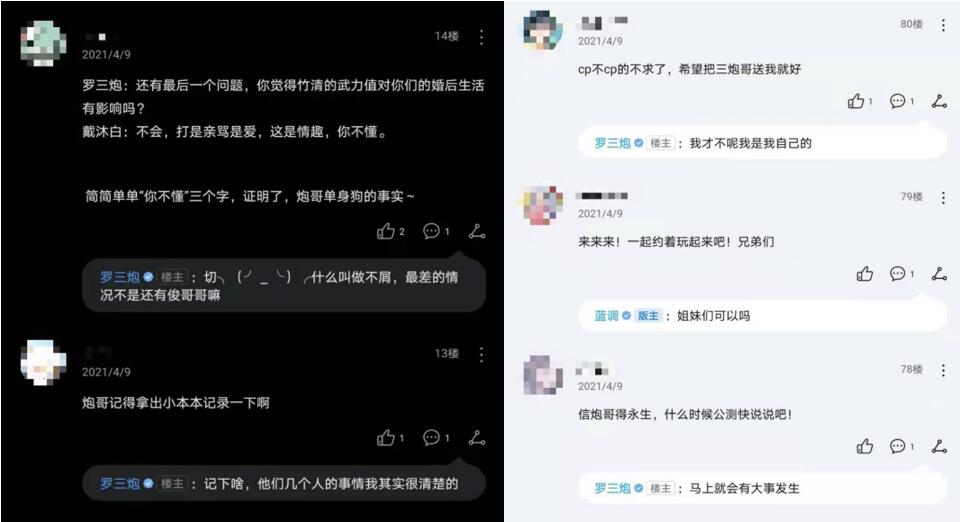This screenshot has width=960, height=522.
Task: Like the 13楼 comment about 小本本
Action: 386,438
